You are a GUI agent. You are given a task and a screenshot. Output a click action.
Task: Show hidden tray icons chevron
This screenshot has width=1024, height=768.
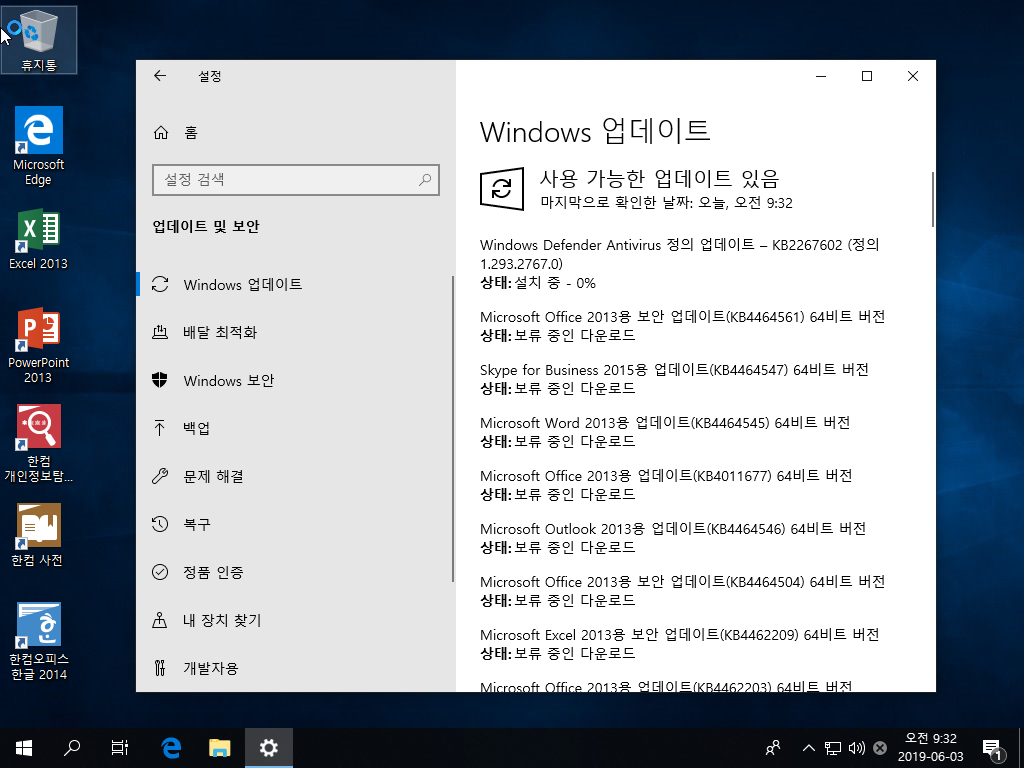(808, 748)
